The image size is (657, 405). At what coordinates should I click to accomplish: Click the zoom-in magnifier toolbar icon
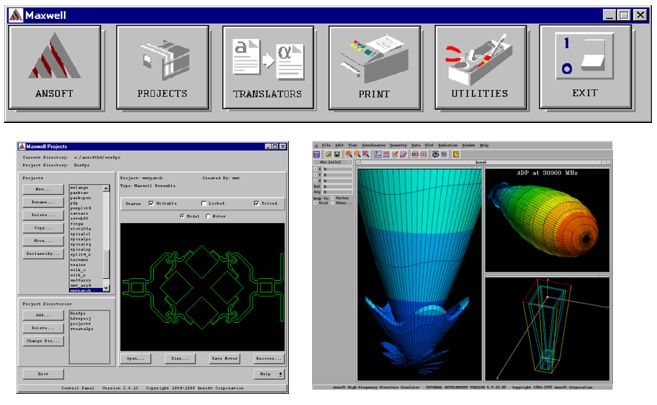[x=349, y=155]
